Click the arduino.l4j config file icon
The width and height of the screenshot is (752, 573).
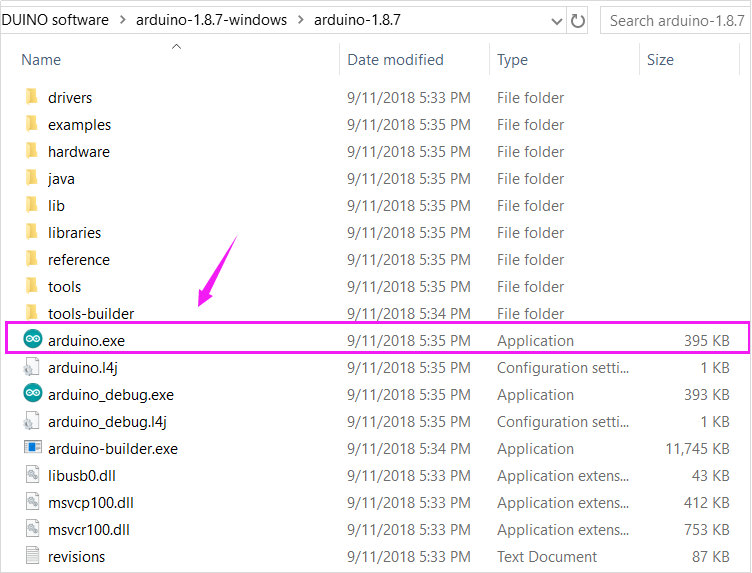pos(32,367)
